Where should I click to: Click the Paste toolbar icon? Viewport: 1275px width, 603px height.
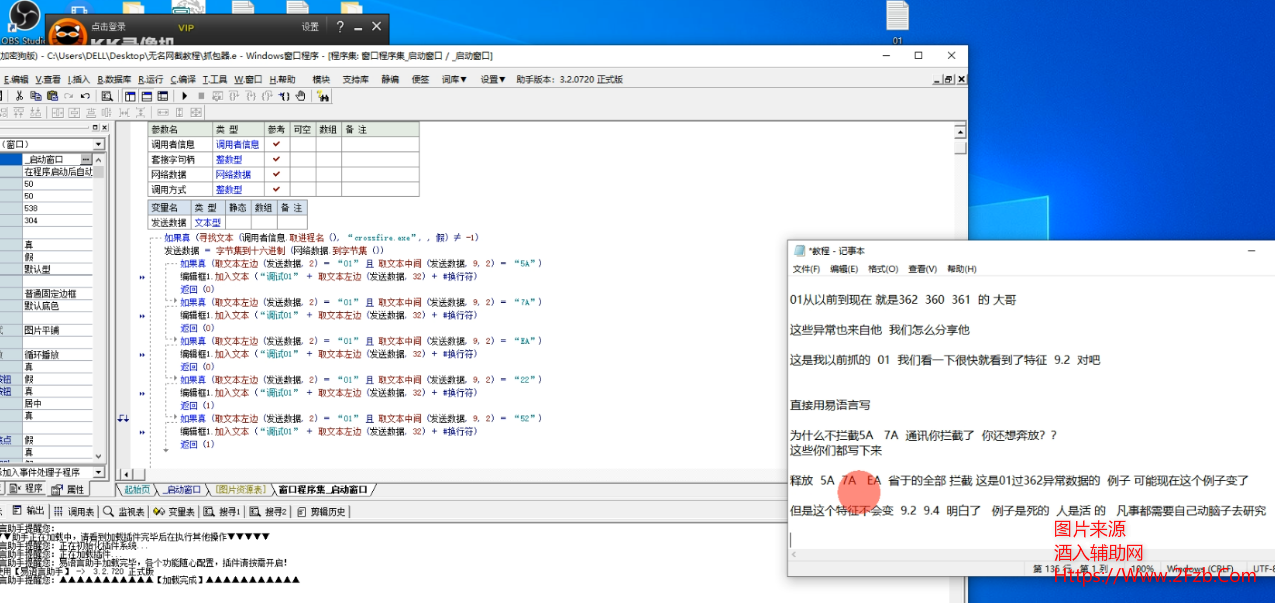(x=52, y=96)
